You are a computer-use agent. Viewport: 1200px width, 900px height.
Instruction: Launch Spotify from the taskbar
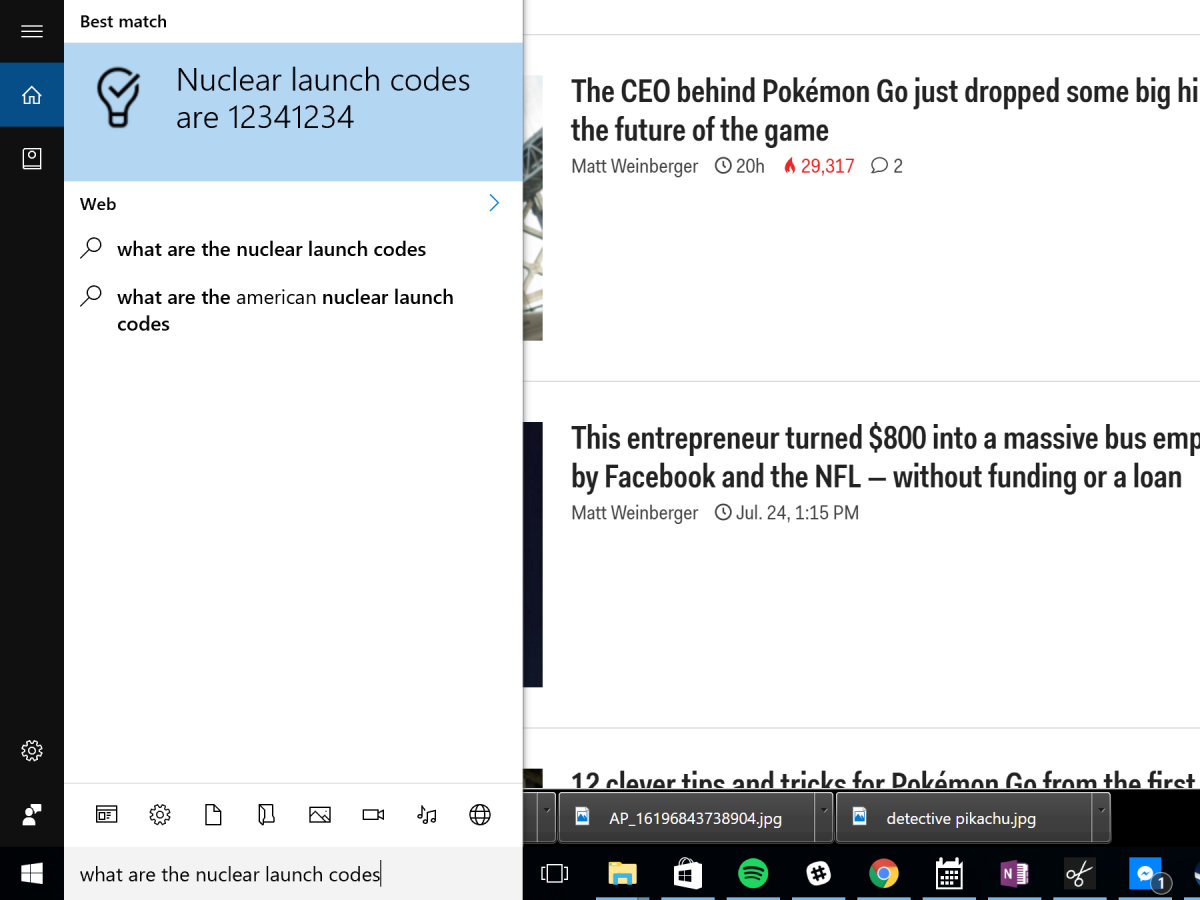(752, 874)
